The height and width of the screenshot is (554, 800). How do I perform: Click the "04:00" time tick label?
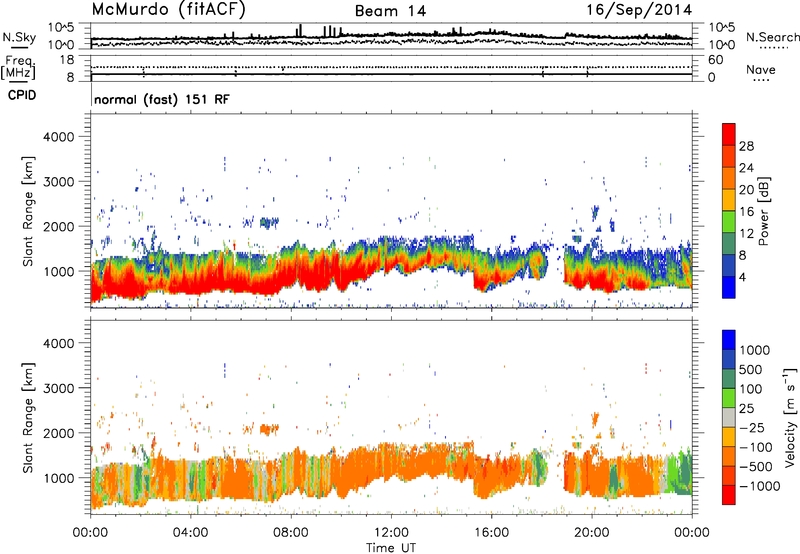[x=190, y=533]
